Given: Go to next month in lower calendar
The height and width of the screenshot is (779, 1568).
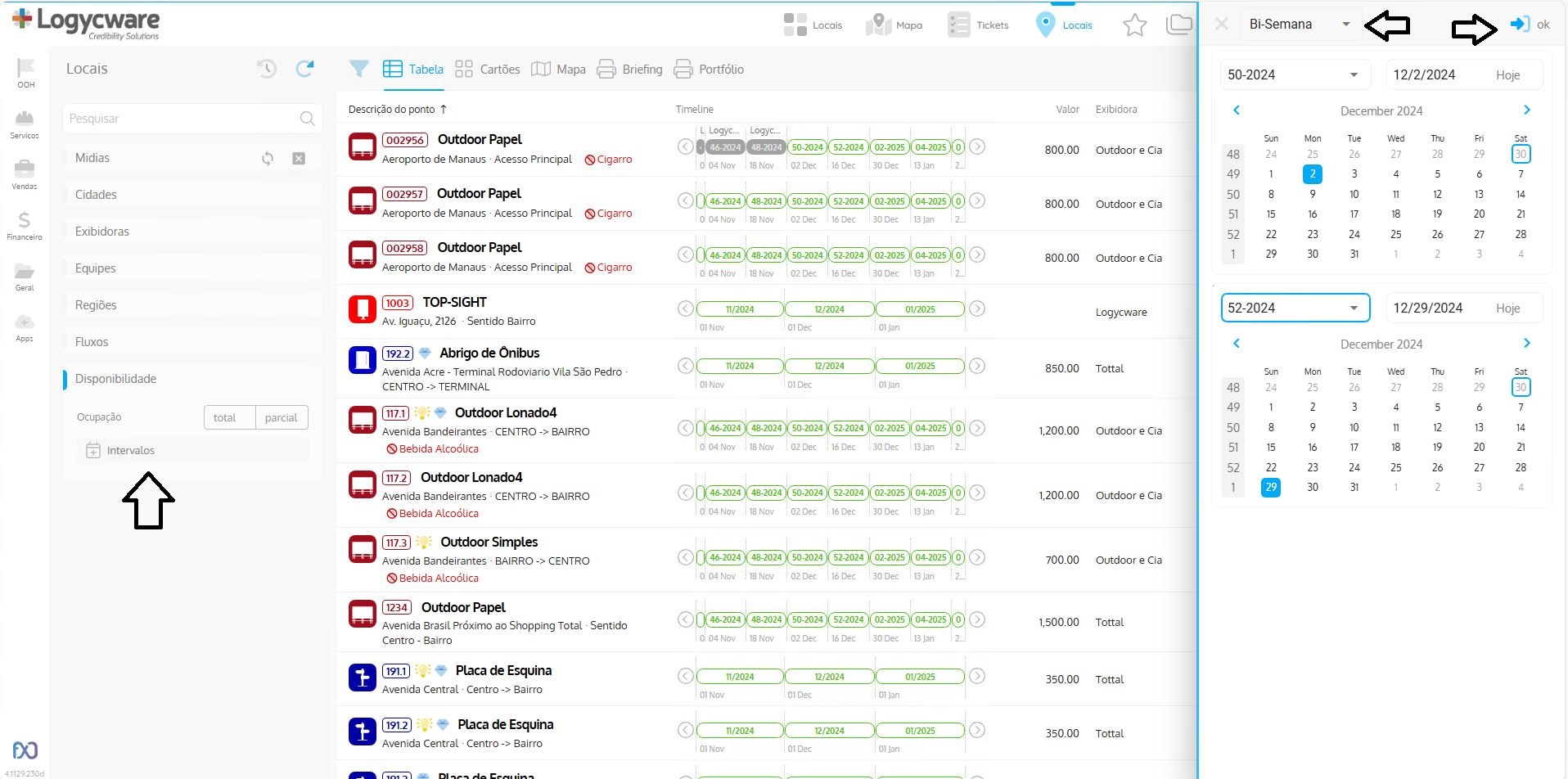Looking at the screenshot, I should (1526, 343).
